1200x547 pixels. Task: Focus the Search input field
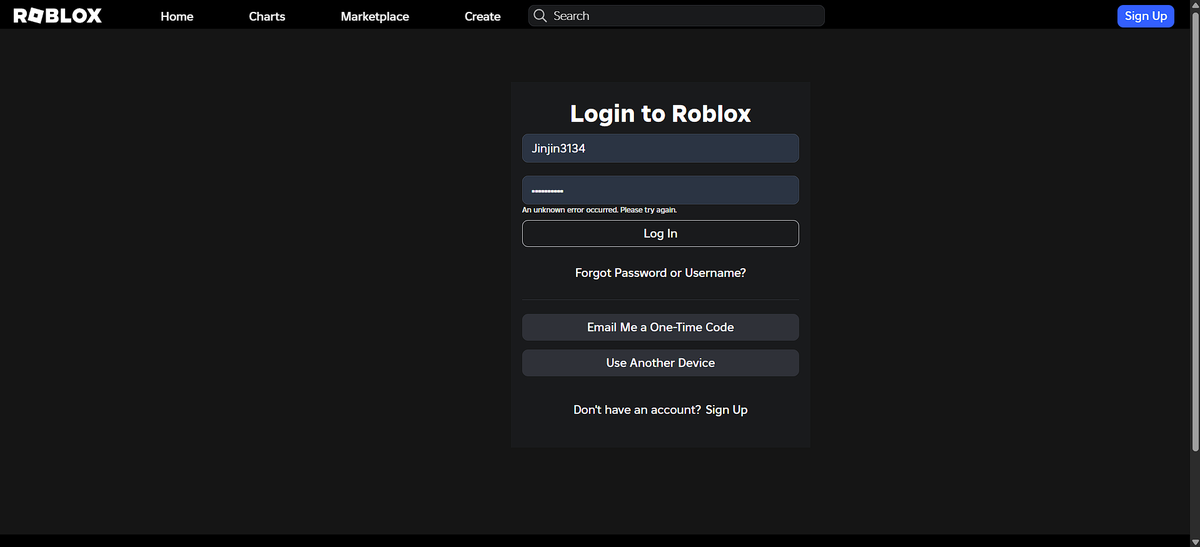click(x=676, y=16)
